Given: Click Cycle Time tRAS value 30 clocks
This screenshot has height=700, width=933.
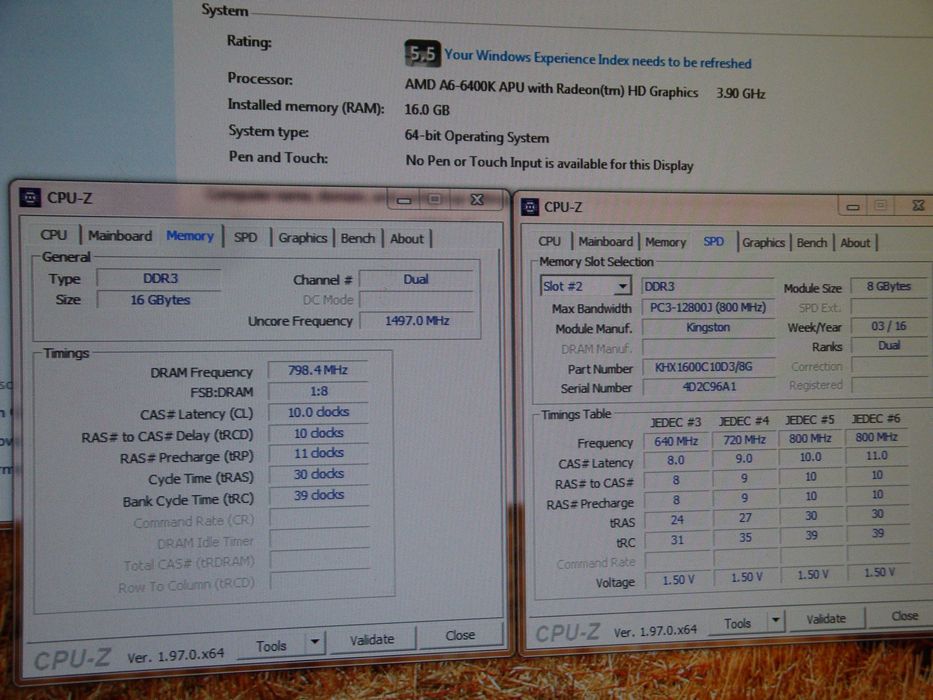Looking at the screenshot, I should (318, 474).
